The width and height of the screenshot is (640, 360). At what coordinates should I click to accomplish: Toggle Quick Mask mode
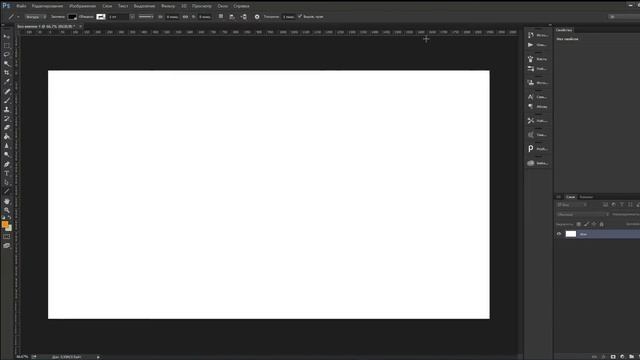tap(7, 236)
